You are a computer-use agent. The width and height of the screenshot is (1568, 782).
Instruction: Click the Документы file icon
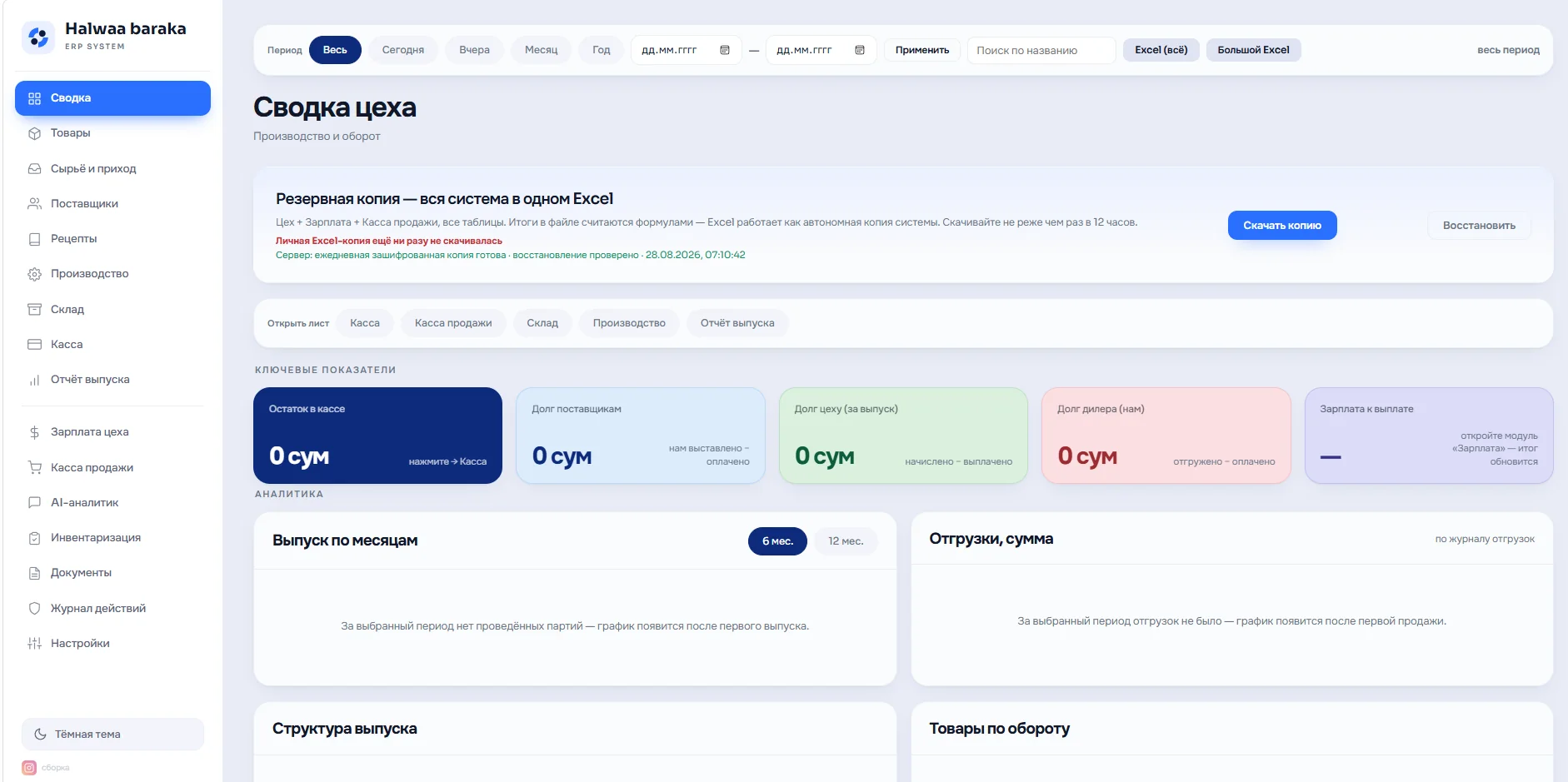coord(34,573)
